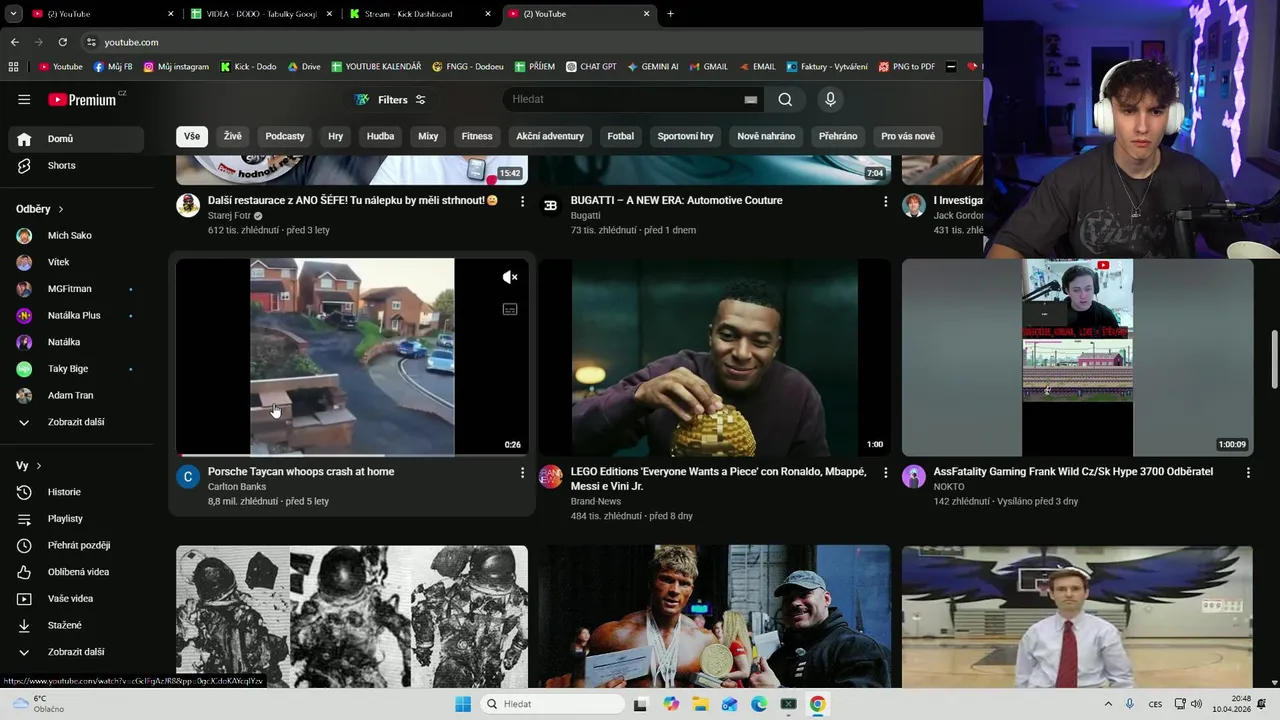Open more options for BUGATTI video
The width and height of the screenshot is (1280, 720).
pos(885,201)
